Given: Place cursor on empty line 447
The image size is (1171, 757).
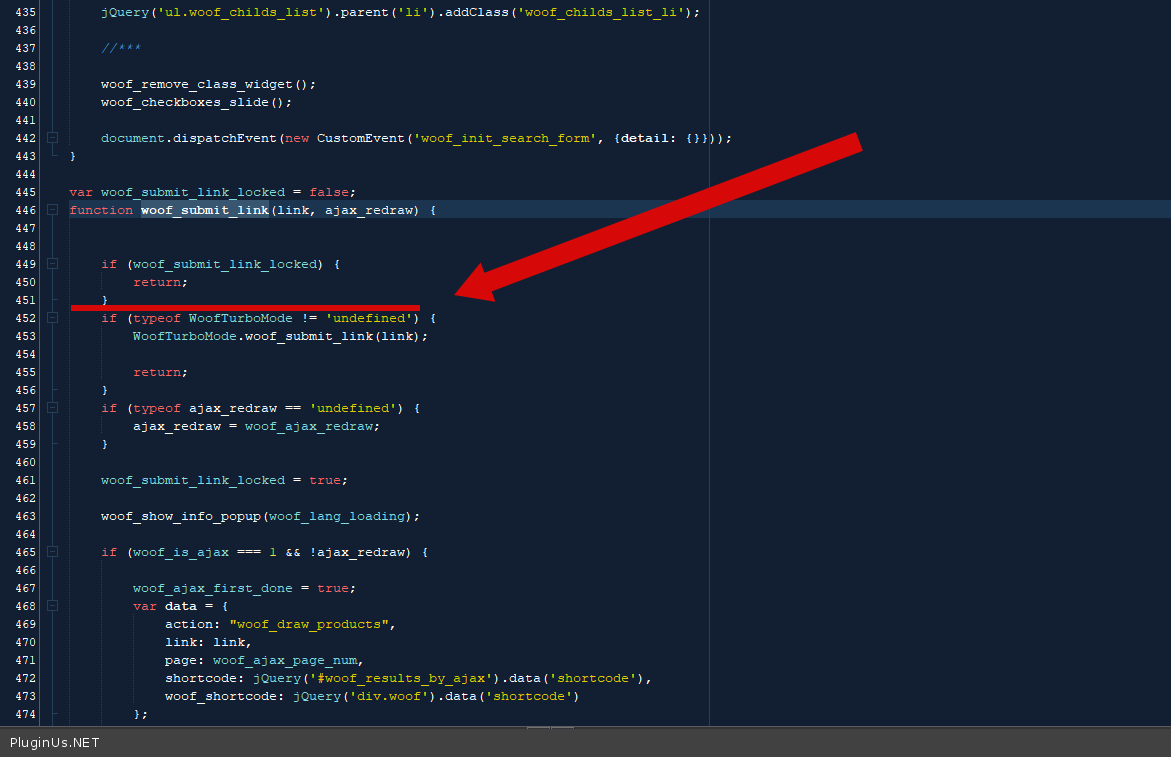Looking at the screenshot, I should coord(300,228).
